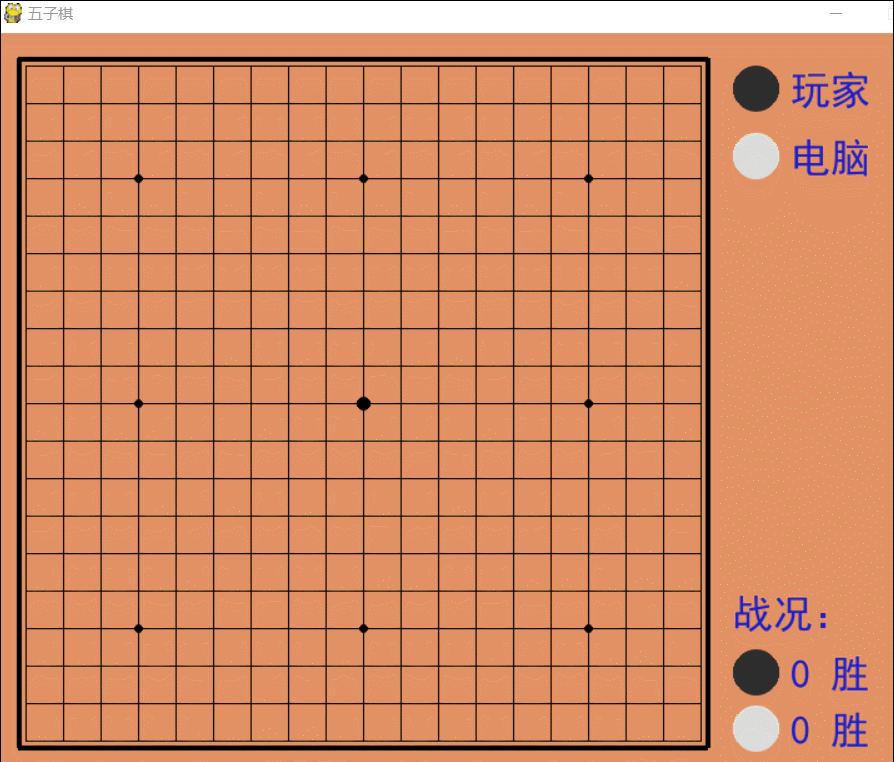The image size is (894, 762).
Task: Place a stone on the left-middle star point
Action: click(138, 403)
